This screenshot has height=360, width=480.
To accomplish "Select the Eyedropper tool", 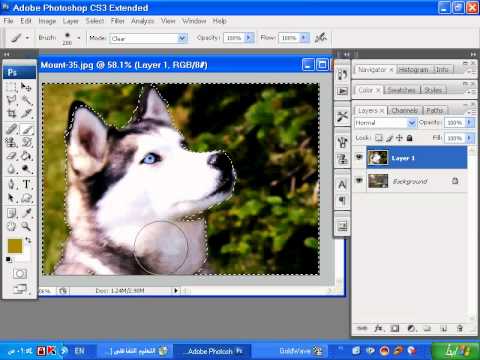I will tap(26, 213).
